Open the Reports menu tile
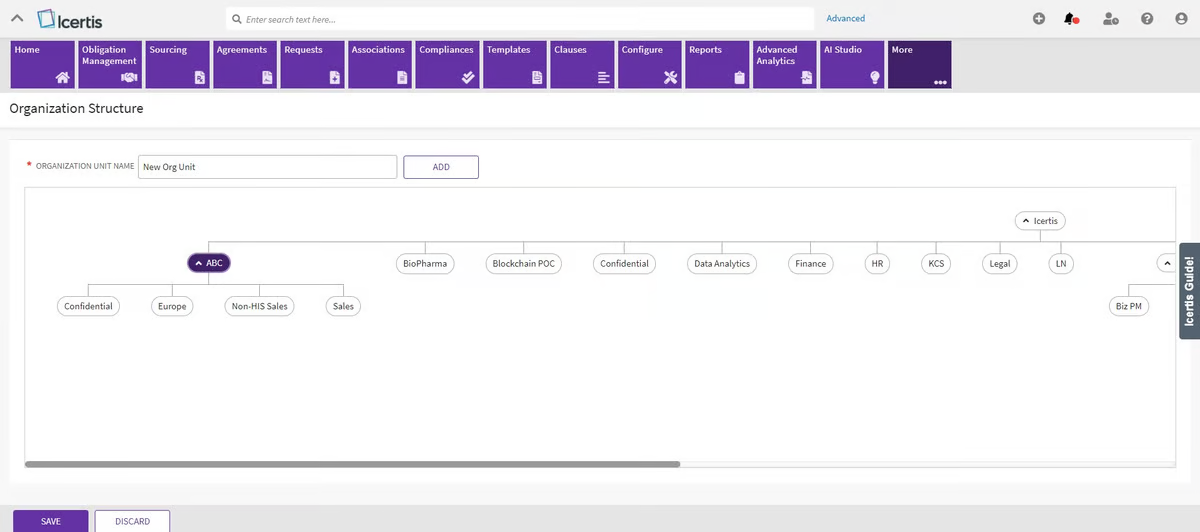 point(716,65)
